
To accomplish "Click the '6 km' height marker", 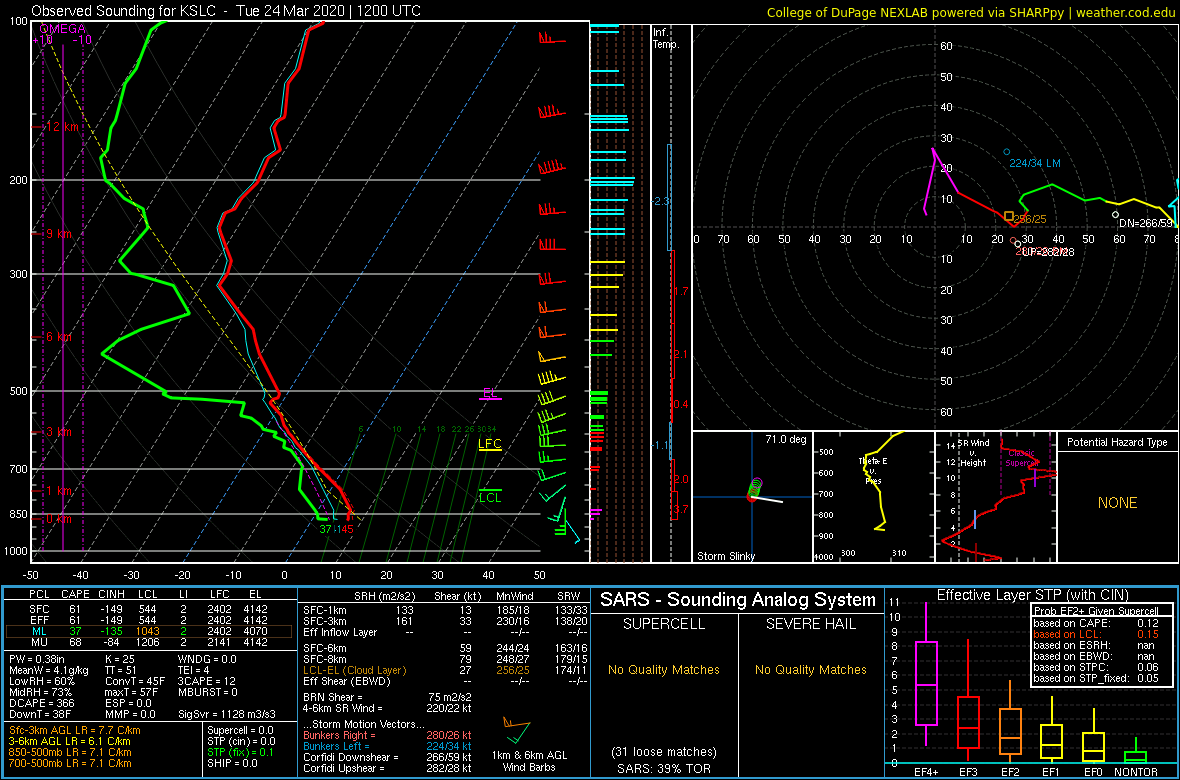I will 58,337.
